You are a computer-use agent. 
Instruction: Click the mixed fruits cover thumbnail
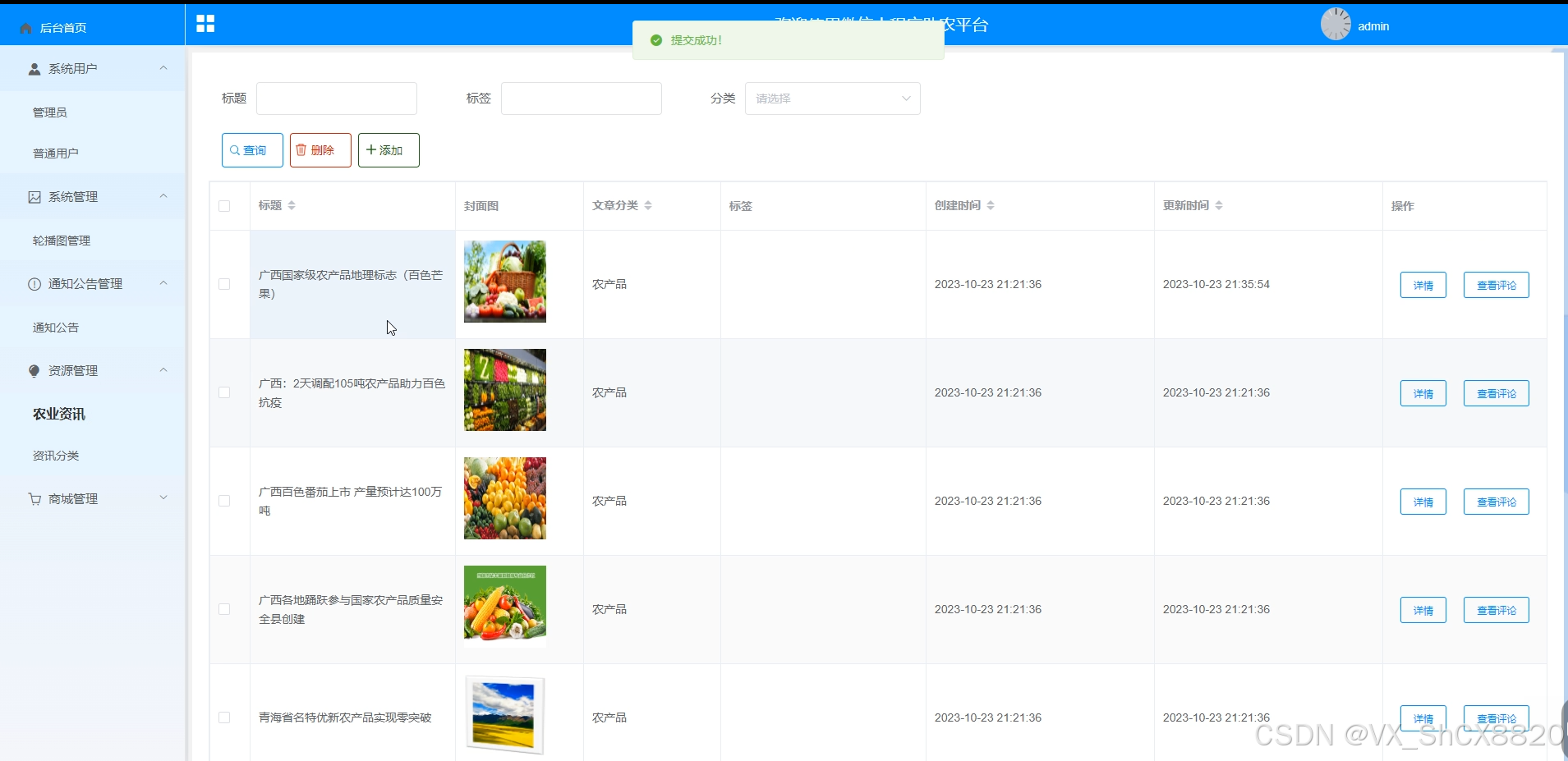(505, 498)
